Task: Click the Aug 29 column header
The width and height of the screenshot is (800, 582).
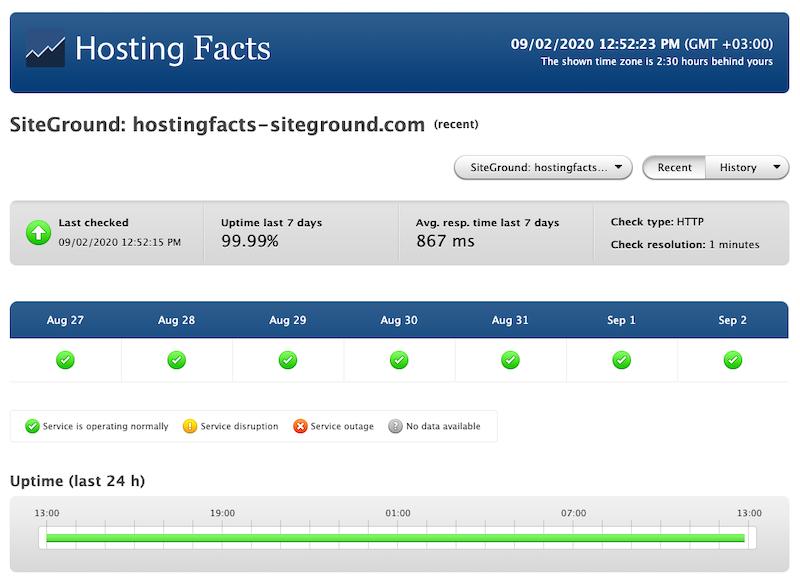Action: point(288,320)
